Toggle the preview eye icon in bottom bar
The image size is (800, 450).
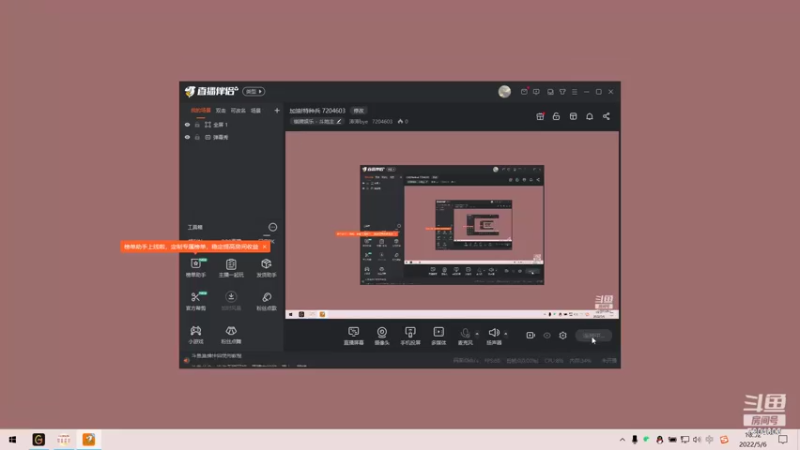pyautogui.click(x=546, y=336)
